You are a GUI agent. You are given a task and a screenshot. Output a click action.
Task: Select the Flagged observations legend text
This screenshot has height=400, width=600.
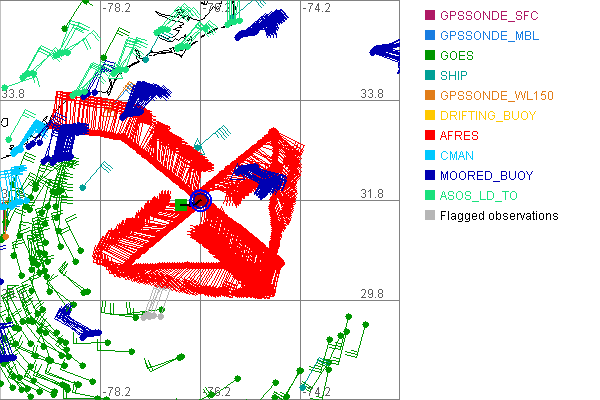pos(498,216)
